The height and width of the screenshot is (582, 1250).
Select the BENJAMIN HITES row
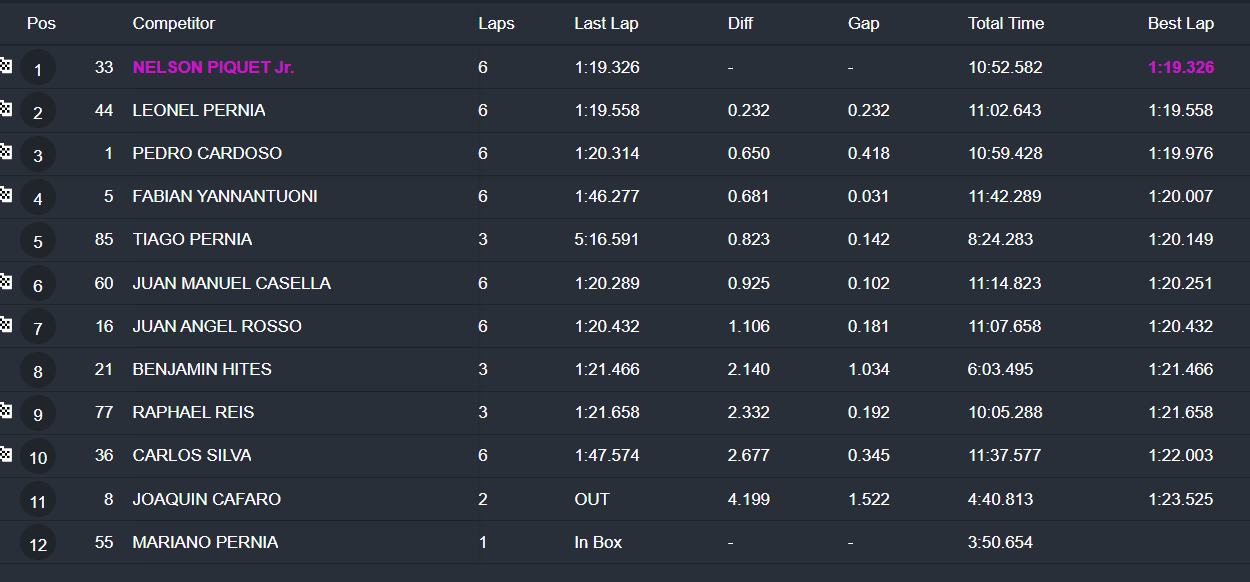pyautogui.click(x=625, y=370)
